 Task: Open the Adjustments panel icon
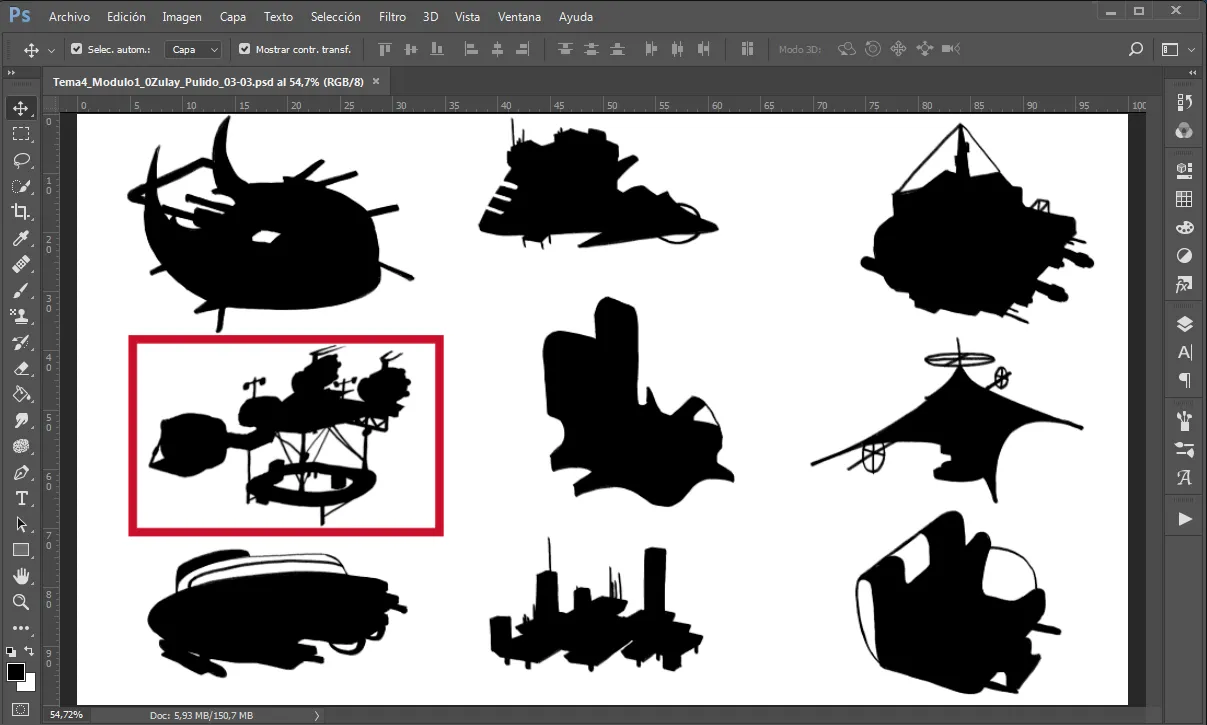pos(1185,256)
